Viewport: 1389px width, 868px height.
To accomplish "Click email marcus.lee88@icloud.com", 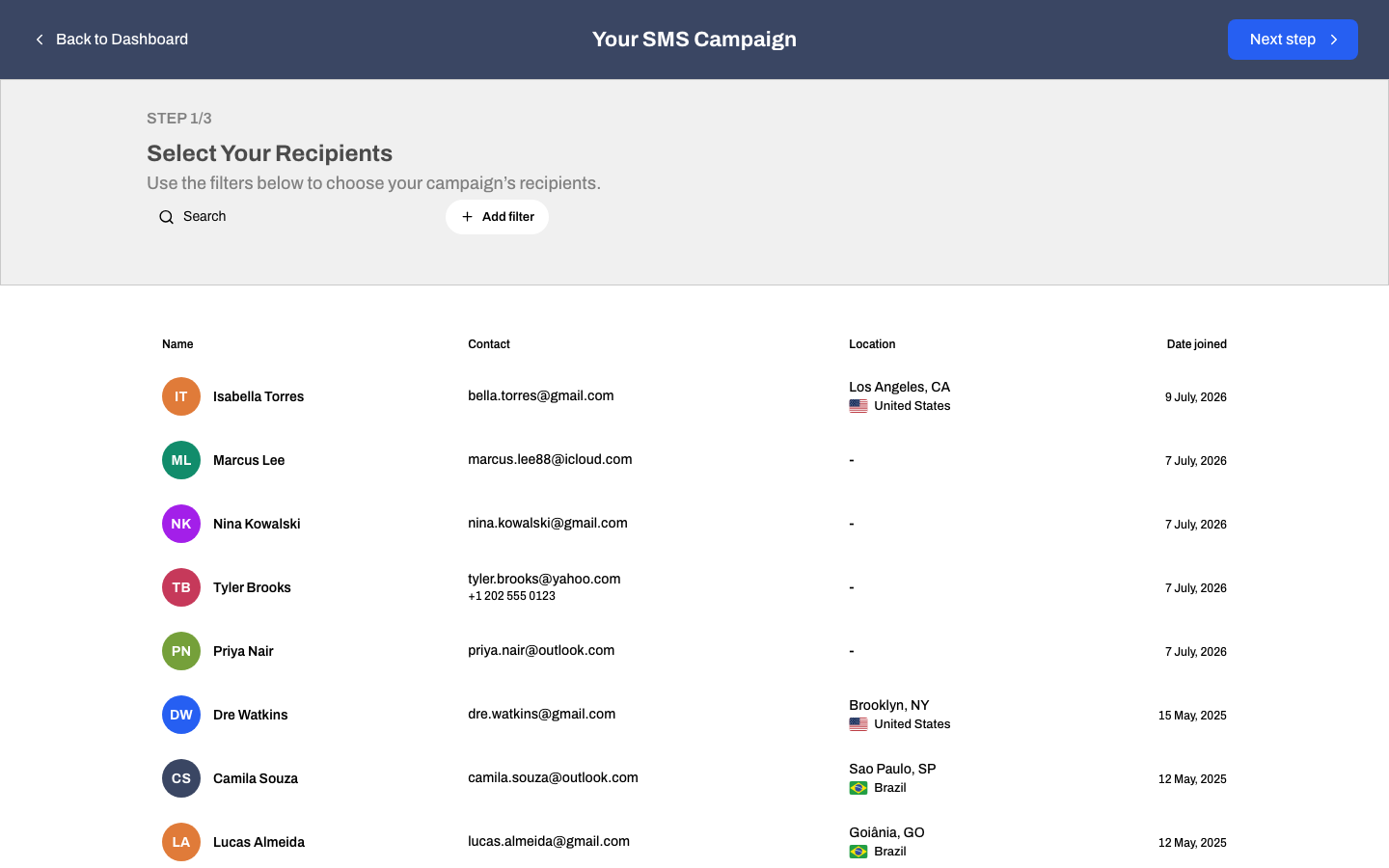I will tap(550, 459).
